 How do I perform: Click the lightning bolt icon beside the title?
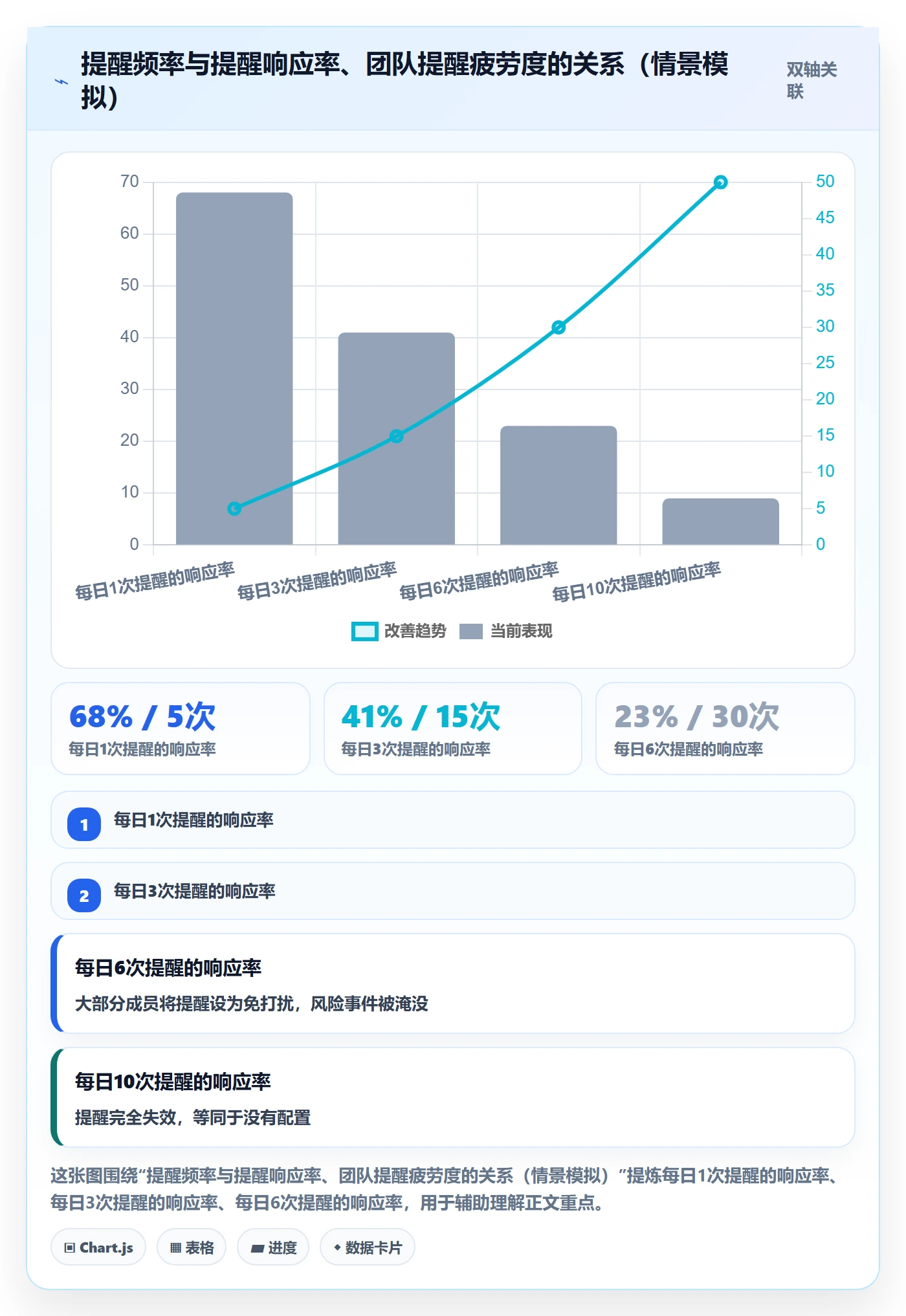(61, 82)
